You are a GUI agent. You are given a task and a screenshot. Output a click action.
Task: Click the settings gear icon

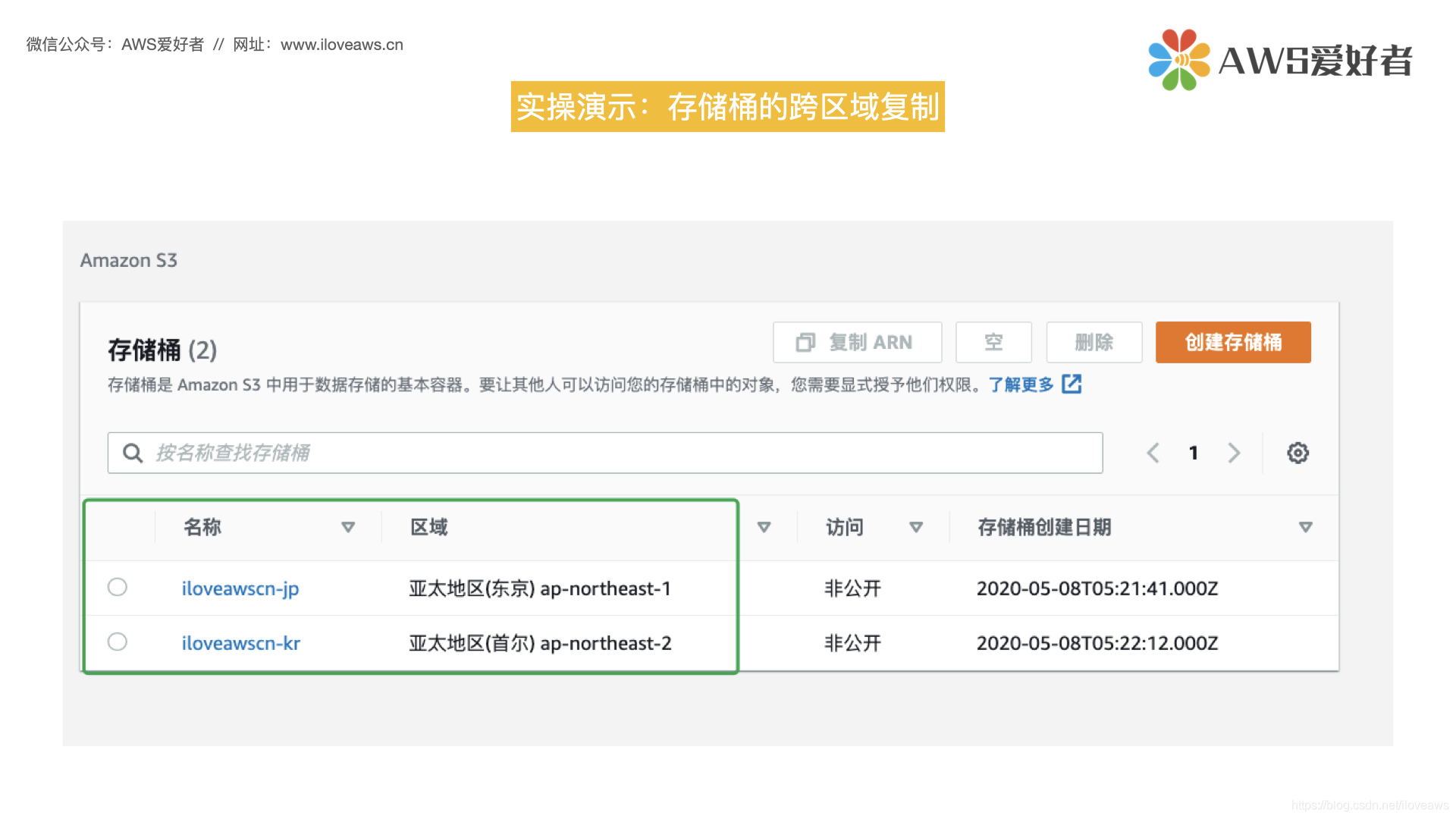pyautogui.click(x=1298, y=453)
